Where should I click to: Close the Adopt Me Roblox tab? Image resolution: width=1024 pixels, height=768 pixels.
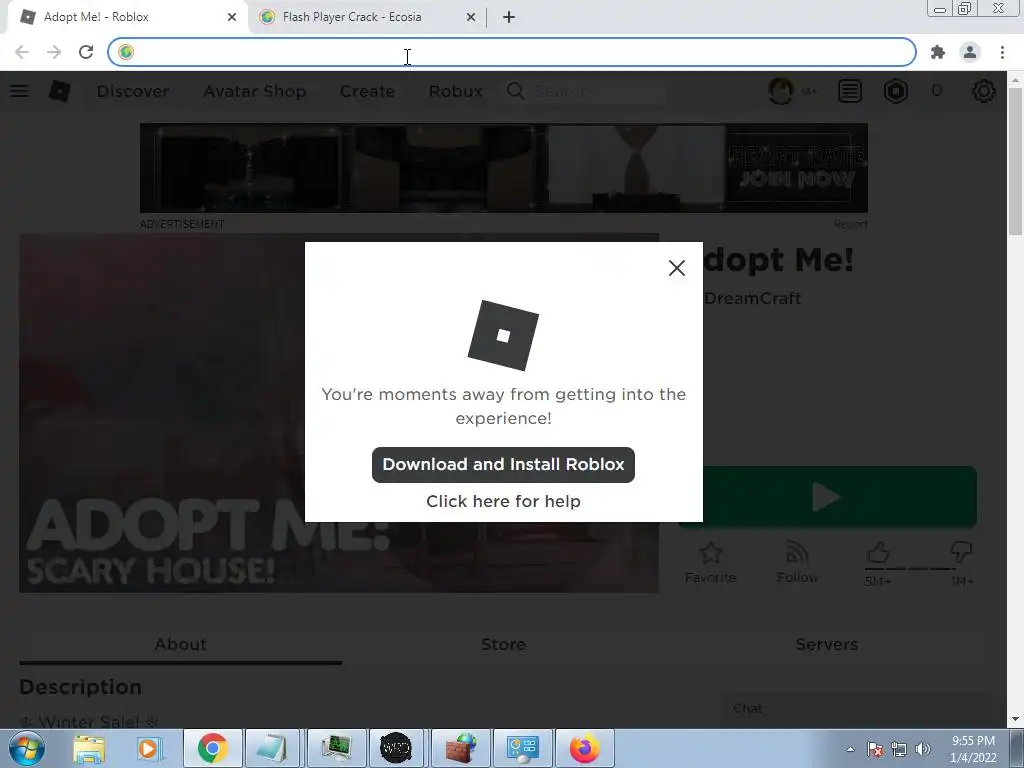click(232, 17)
